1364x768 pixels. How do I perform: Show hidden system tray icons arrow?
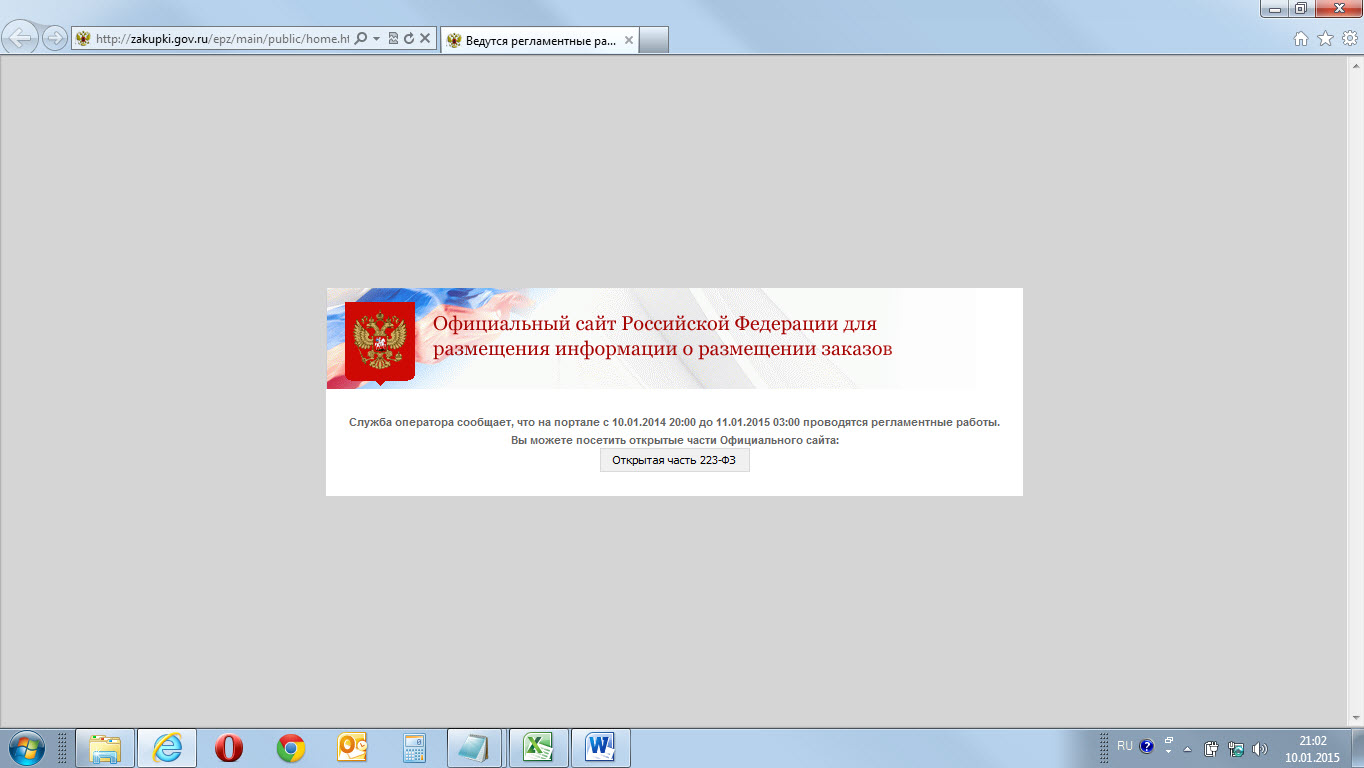[x=1188, y=748]
